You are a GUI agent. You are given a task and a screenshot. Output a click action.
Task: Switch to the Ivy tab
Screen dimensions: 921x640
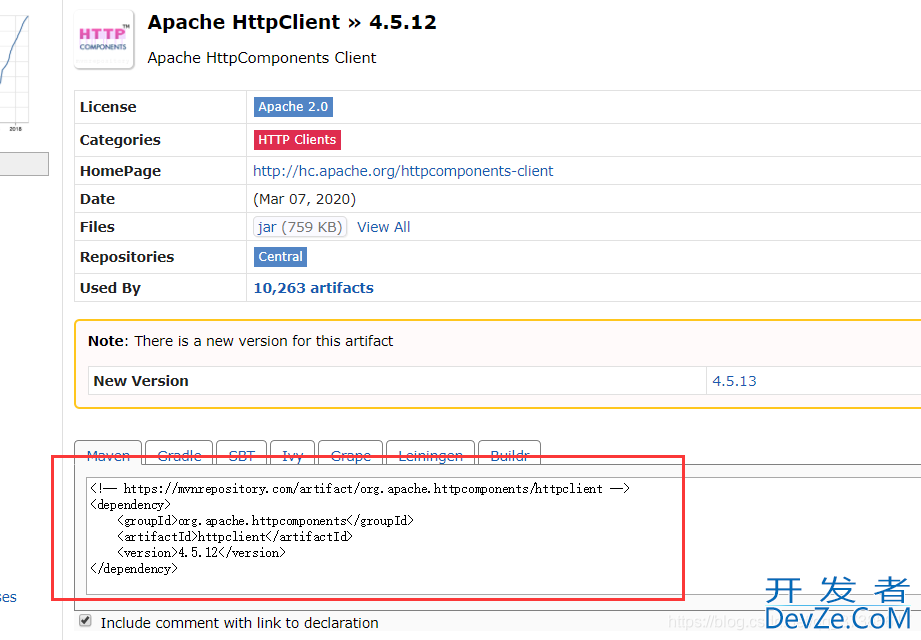[293, 453]
